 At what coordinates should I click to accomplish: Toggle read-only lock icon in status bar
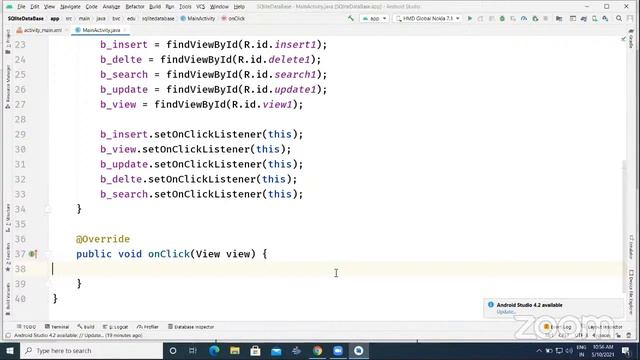619,336
